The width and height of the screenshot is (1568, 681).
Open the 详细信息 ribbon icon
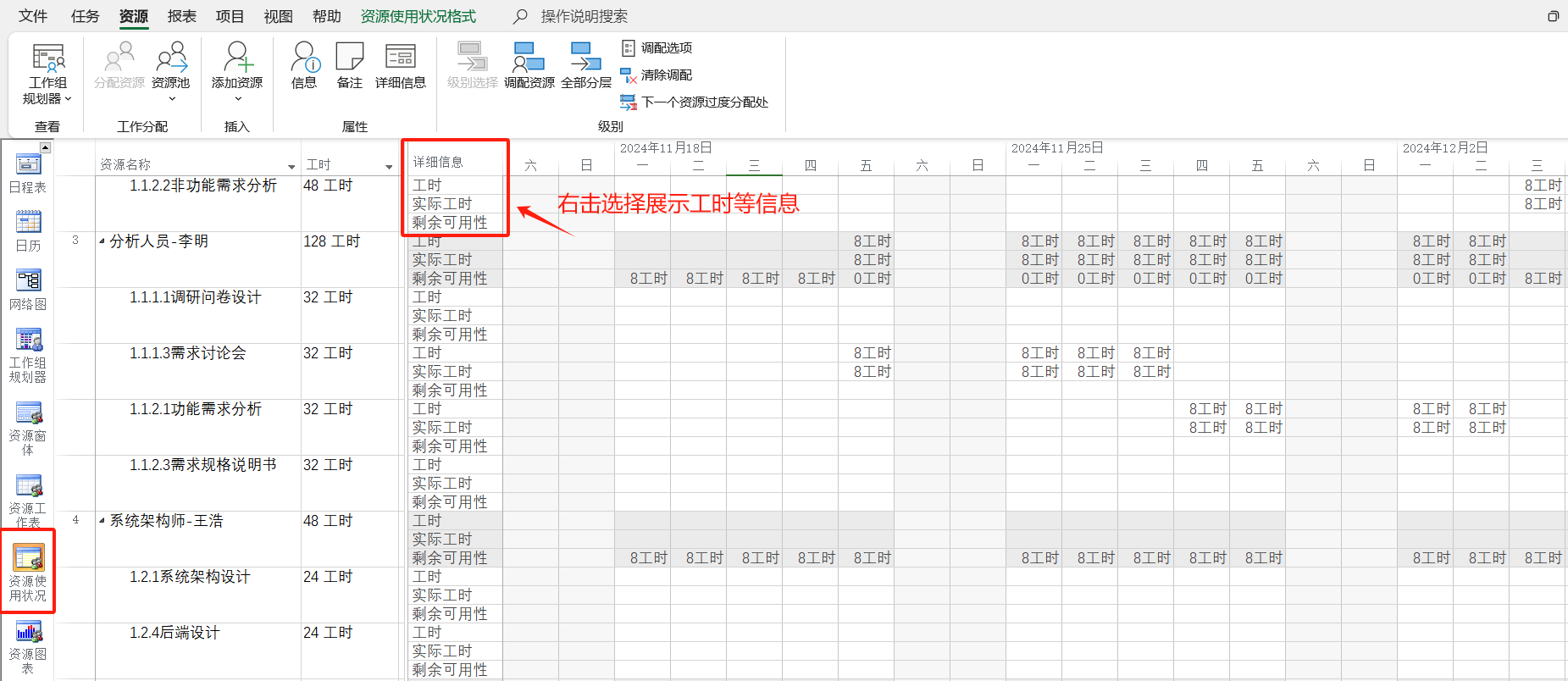click(400, 65)
